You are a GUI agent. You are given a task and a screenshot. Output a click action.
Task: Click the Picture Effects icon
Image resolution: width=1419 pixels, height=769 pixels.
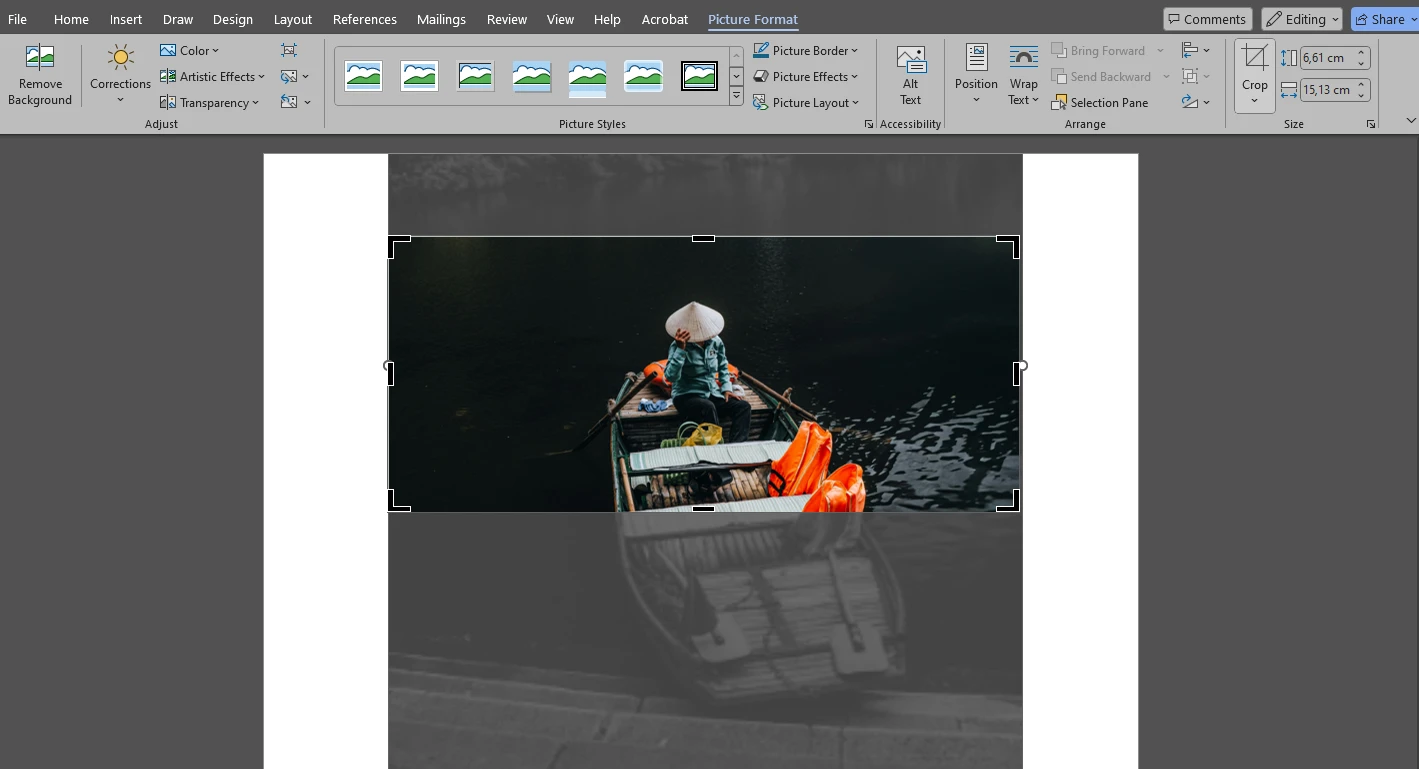click(761, 76)
